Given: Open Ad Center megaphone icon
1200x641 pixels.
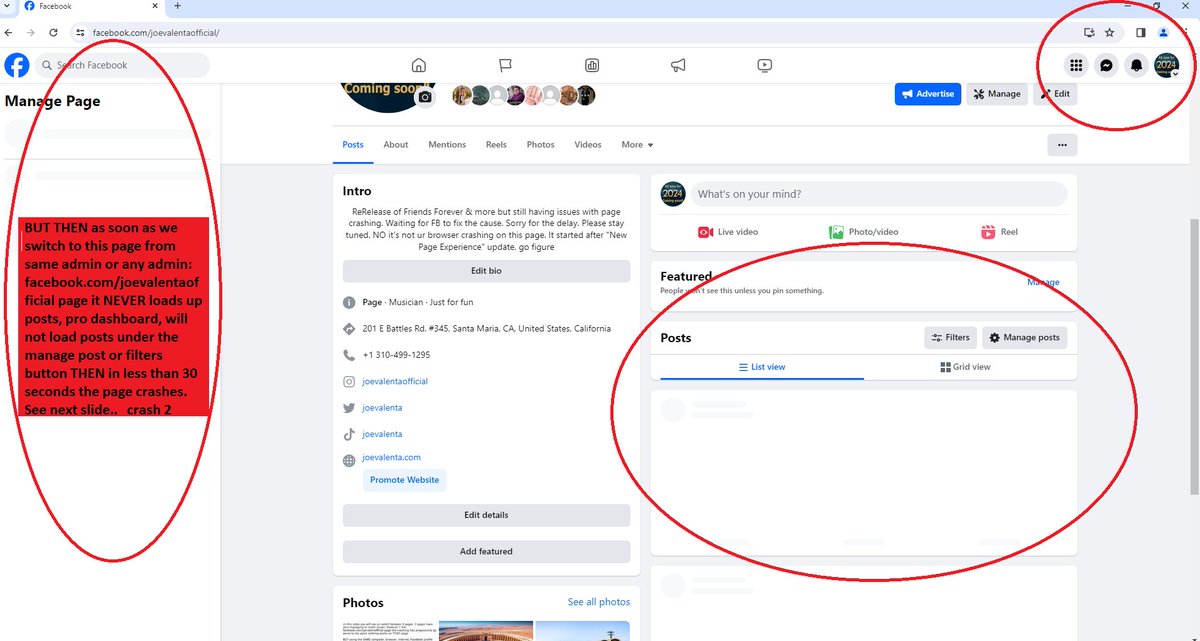Looking at the screenshot, I should [678, 65].
